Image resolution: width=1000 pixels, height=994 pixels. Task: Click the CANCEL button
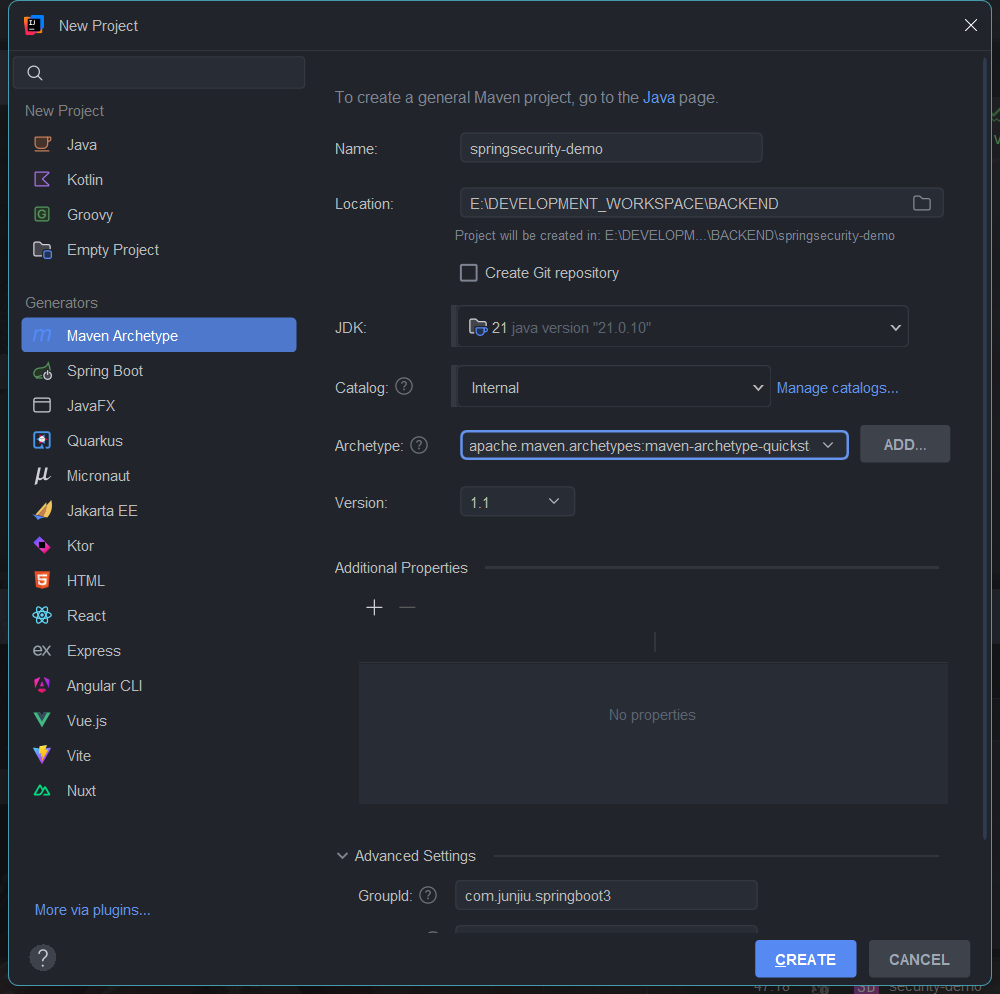(919, 959)
